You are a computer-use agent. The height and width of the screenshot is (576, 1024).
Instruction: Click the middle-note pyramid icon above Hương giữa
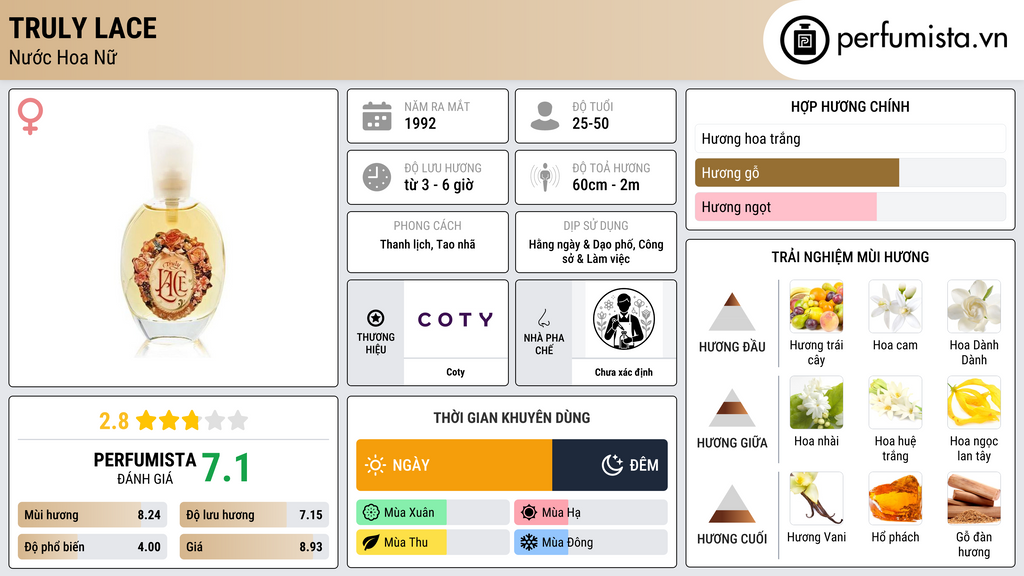click(732, 408)
